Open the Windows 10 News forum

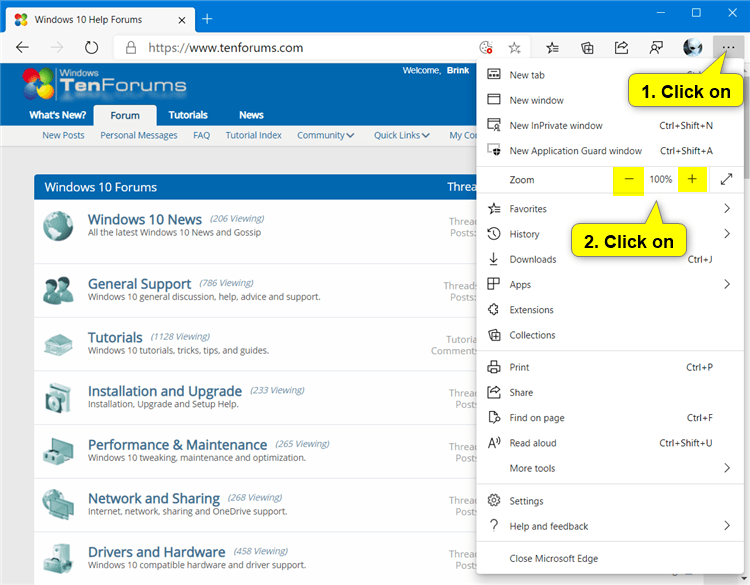pyautogui.click(x=145, y=219)
